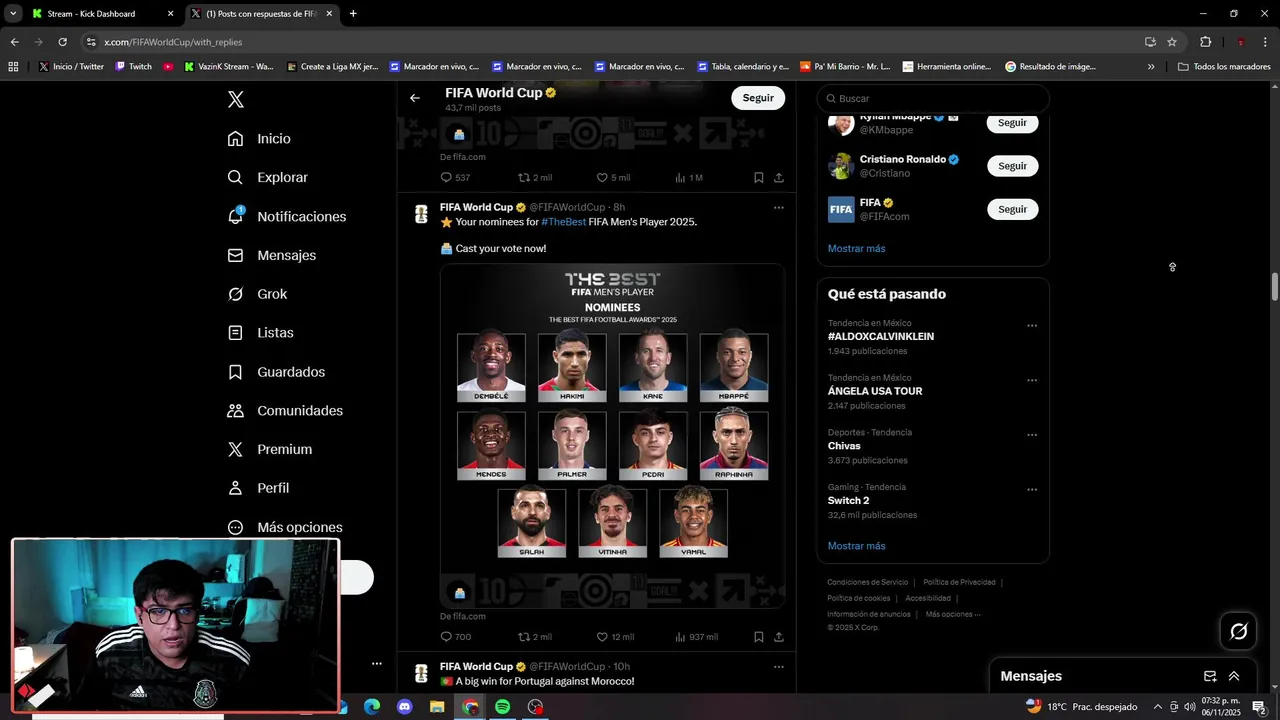The width and height of the screenshot is (1280, 720).
Task: Click the back arrow beside FIFA World Cup
Action: coord(415,98)
